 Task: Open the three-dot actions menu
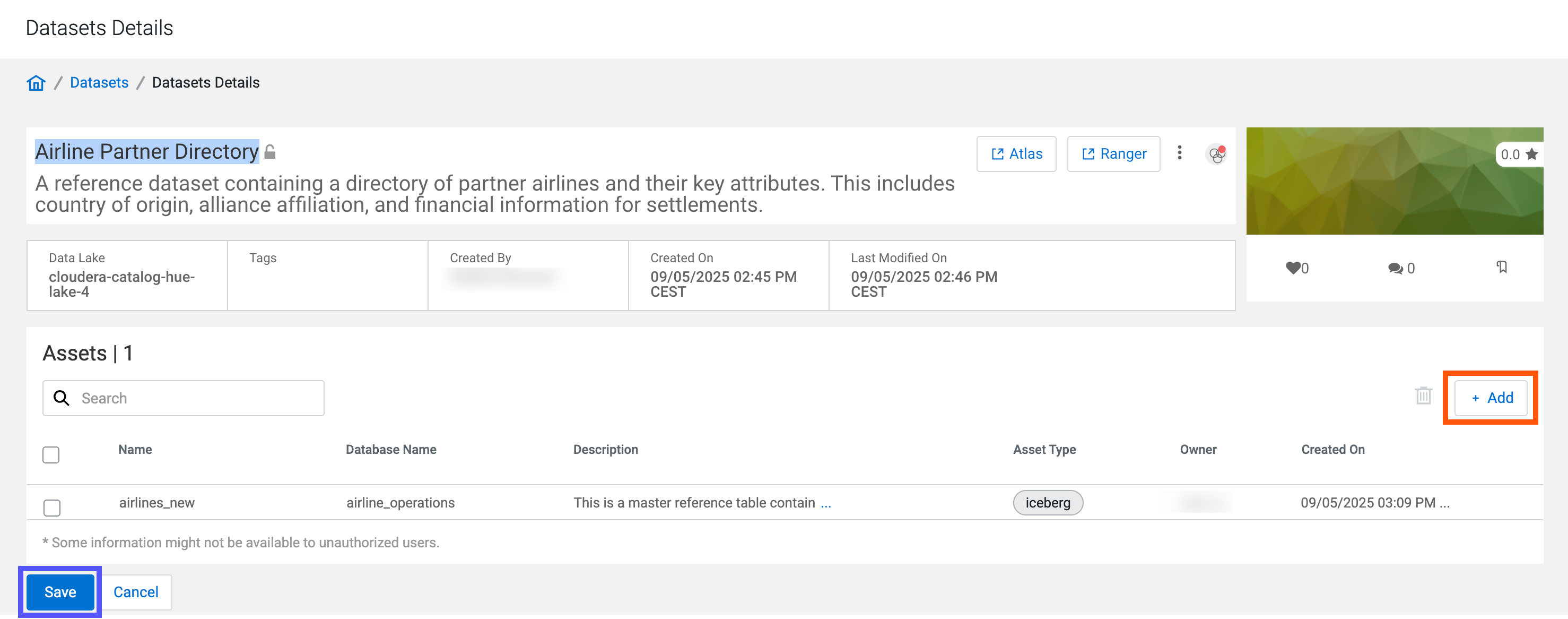pyautogui.click(x=1179, y=153)
